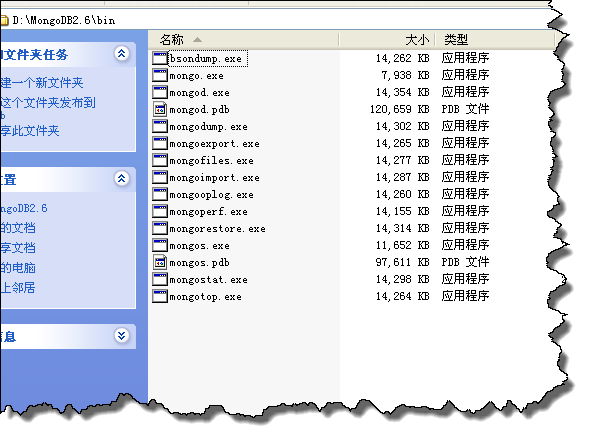Screen dimensions: 592x440
Task: Click the 14,354 KB size value
Action: pyautogui.click(x=402, y=92)
